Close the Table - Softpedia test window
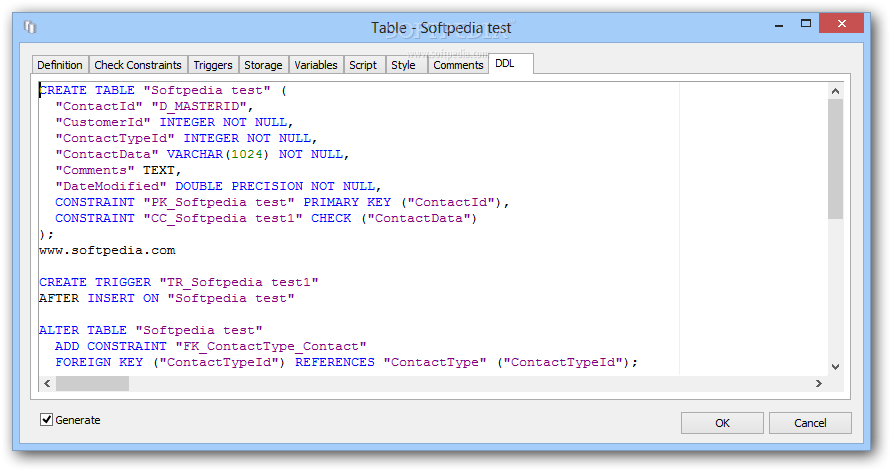The height and width of the screenshot is (471, 891). [x=842, y=24]
